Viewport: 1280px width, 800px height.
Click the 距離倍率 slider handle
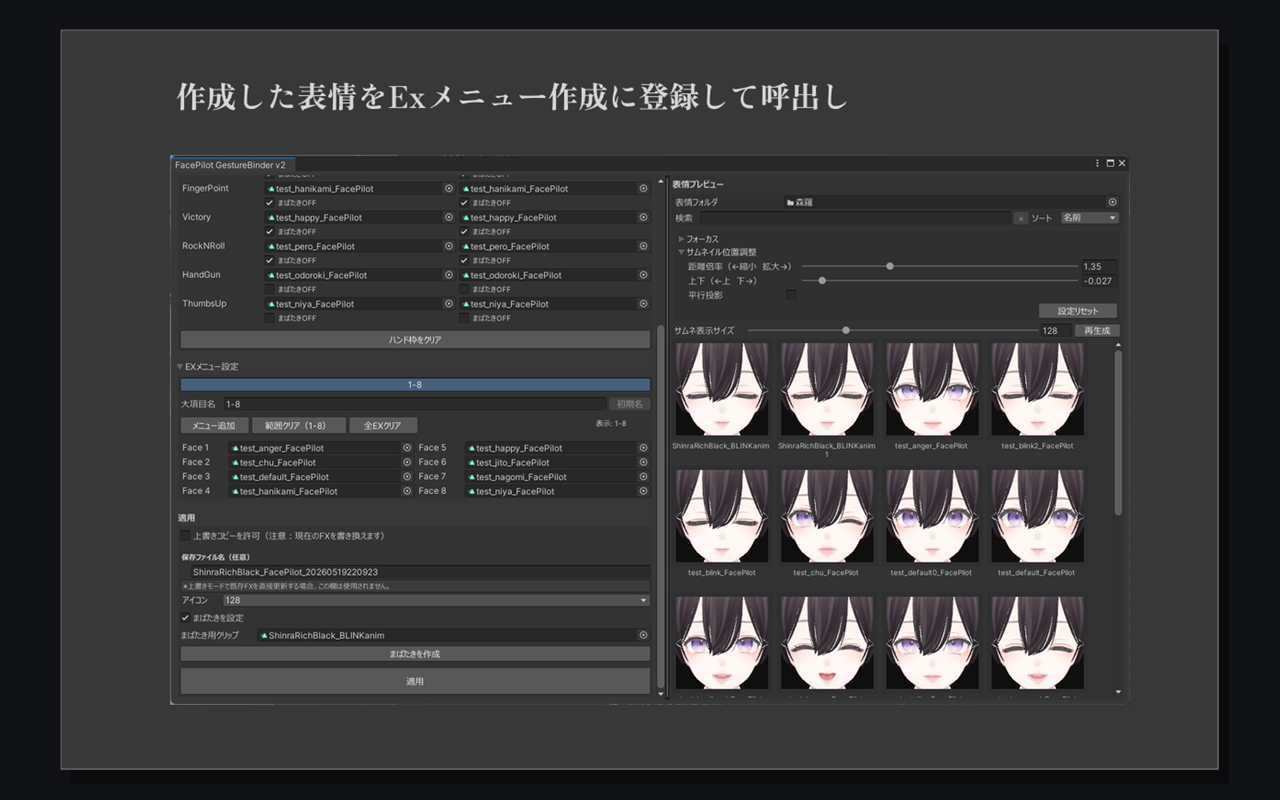coord(890,266)
